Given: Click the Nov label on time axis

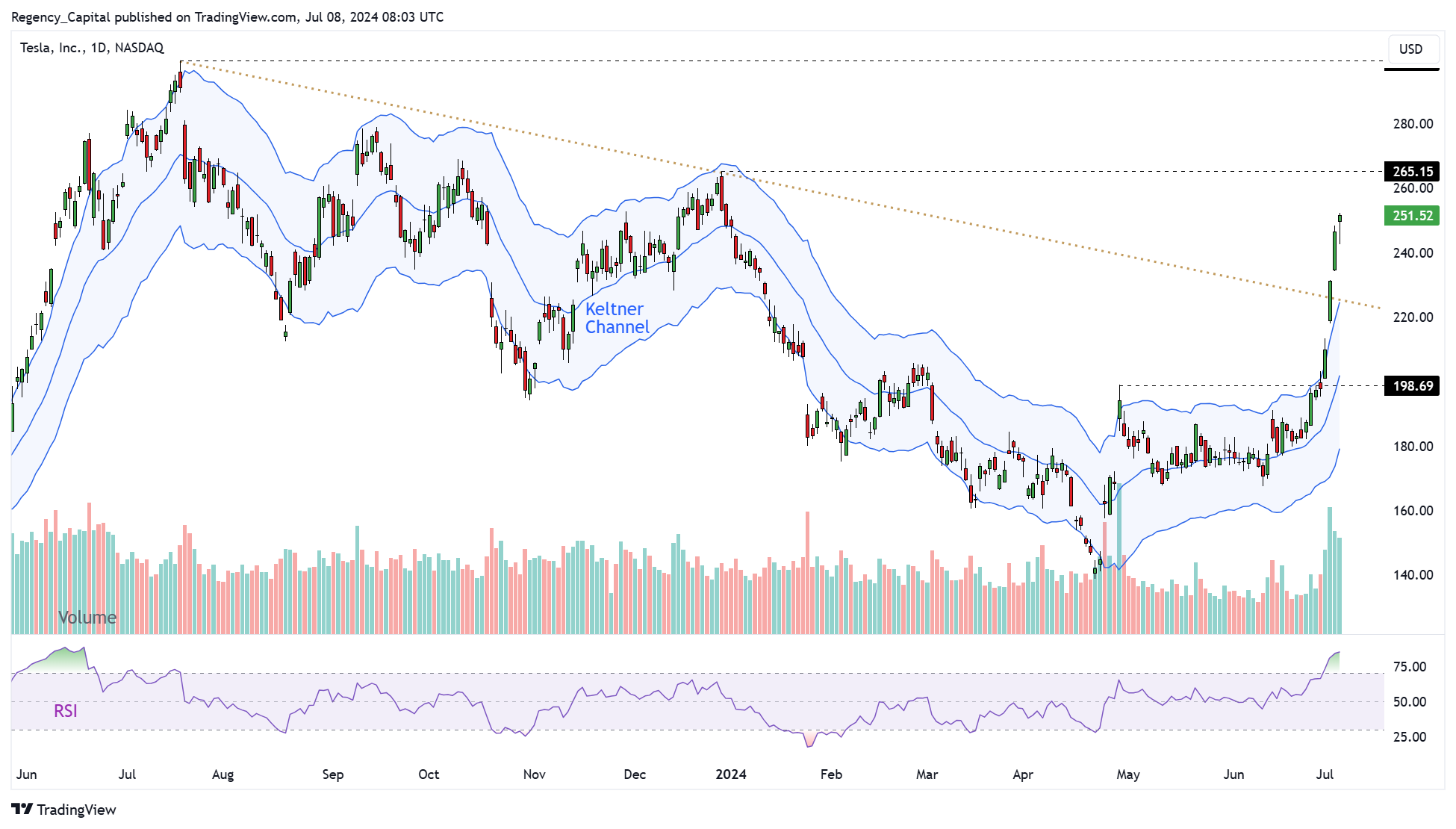Looking at the screenshot, I should [535, 774].
